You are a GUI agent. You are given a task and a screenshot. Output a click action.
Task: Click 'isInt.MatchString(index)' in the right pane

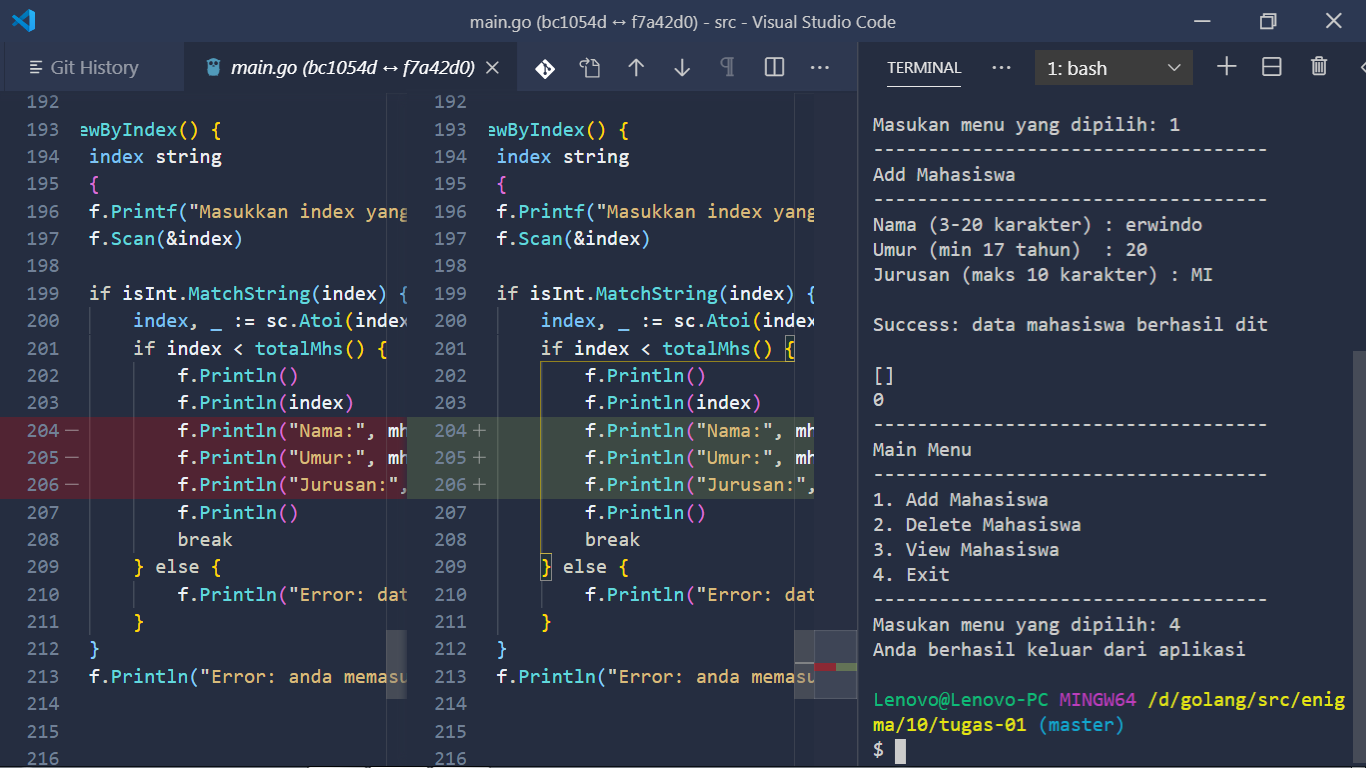click(x=663, y=294)
